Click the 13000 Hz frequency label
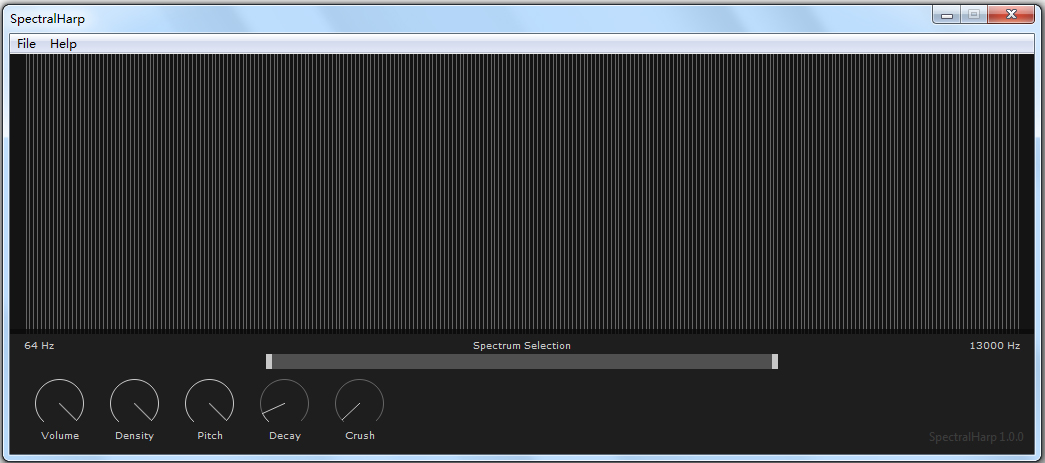This screenshot has height=463, width=1045. [994, 346]
